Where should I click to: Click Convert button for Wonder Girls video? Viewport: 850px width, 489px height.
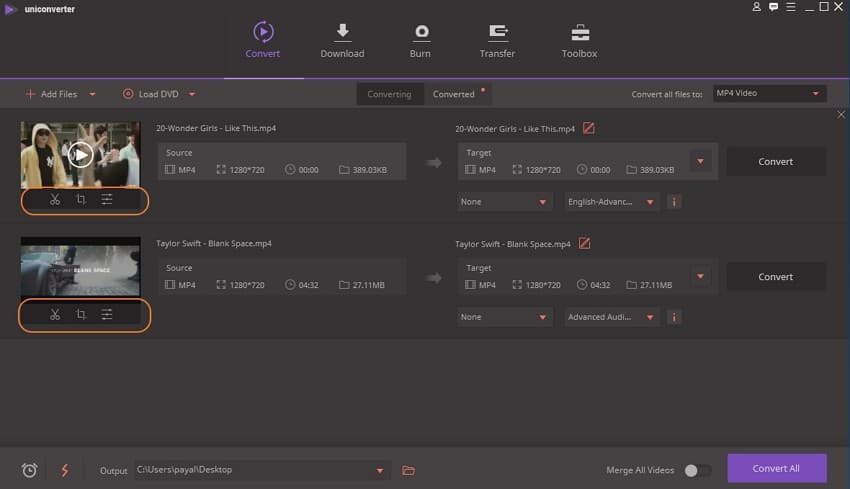pos(775,162)
